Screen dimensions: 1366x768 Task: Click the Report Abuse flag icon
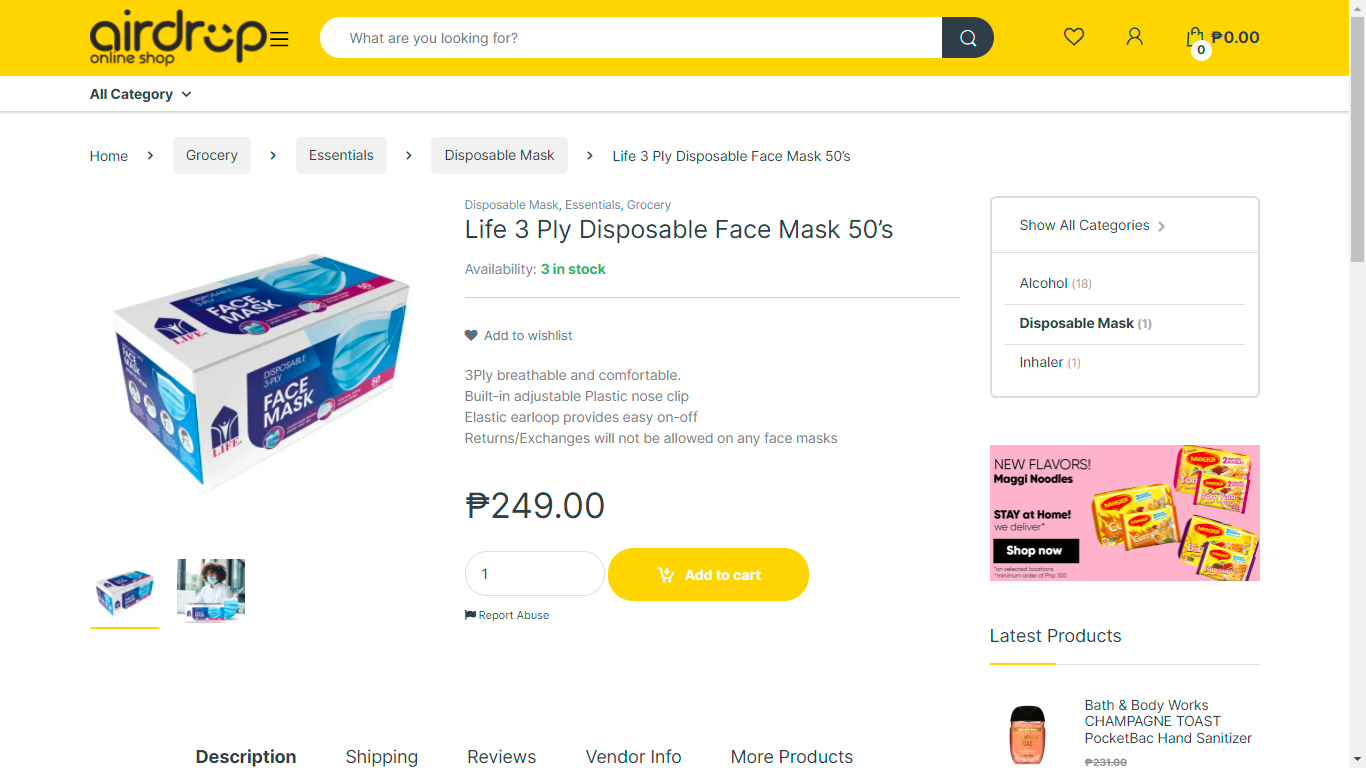coord(470,615)
